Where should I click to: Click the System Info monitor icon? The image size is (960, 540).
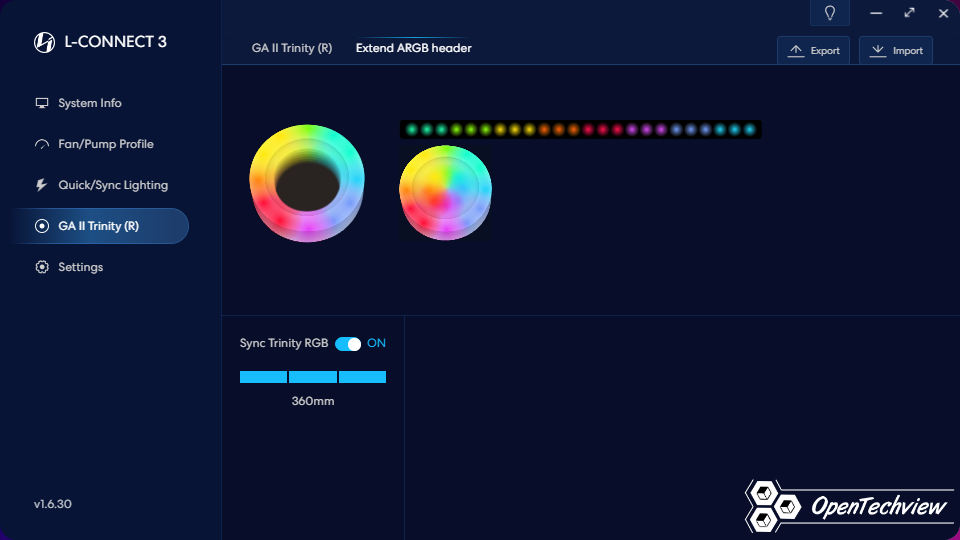pos(42,103)
